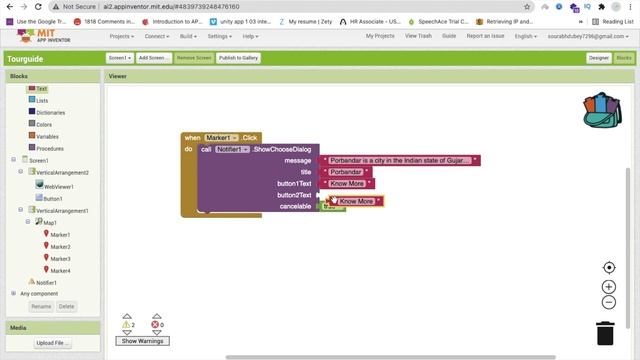The height and width of the screenshot is (360, 640).
Task: Click the Remove Screen button
Action: 194,58
